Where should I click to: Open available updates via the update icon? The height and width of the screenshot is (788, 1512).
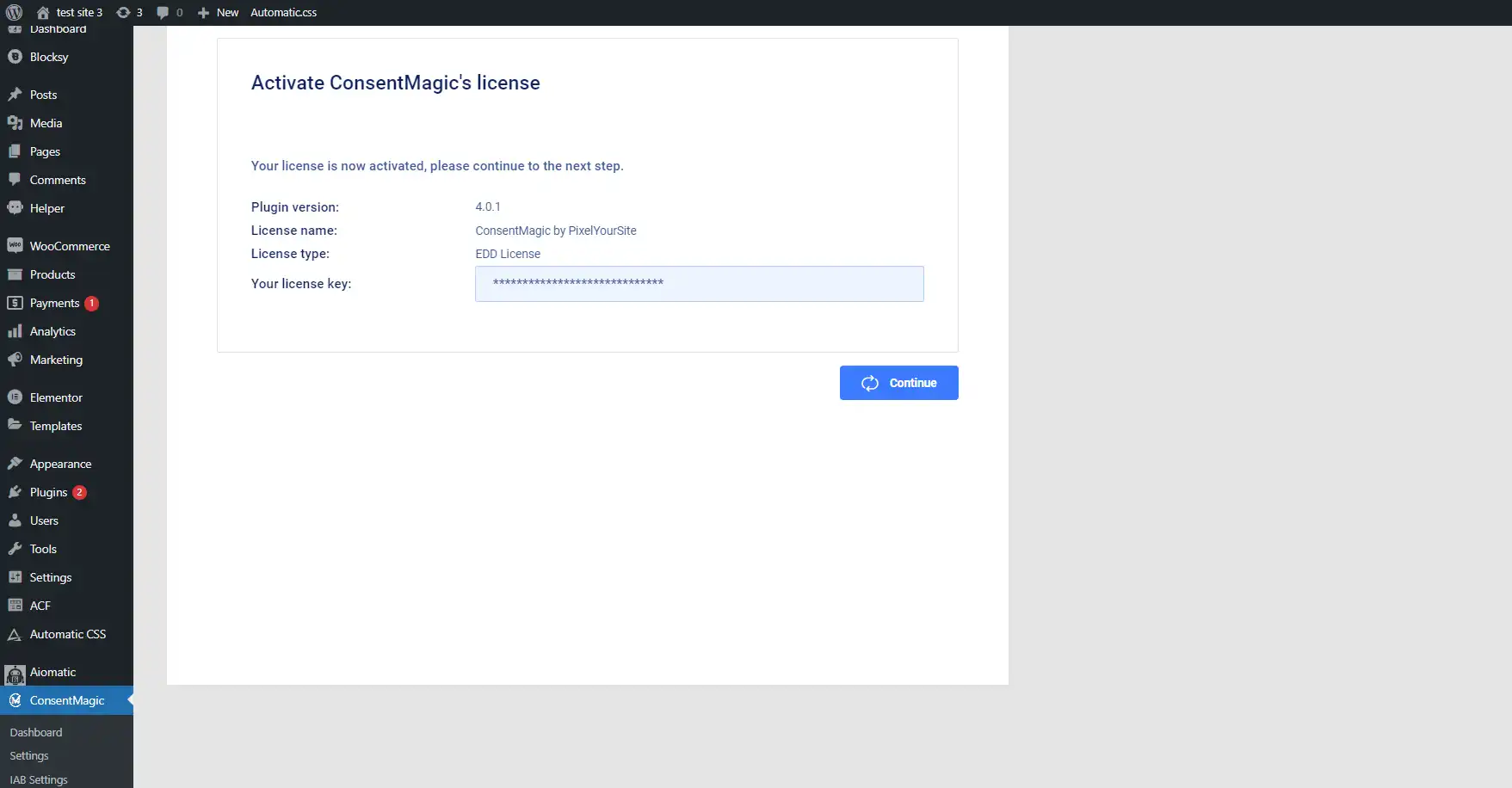click(x=126, y=12)
